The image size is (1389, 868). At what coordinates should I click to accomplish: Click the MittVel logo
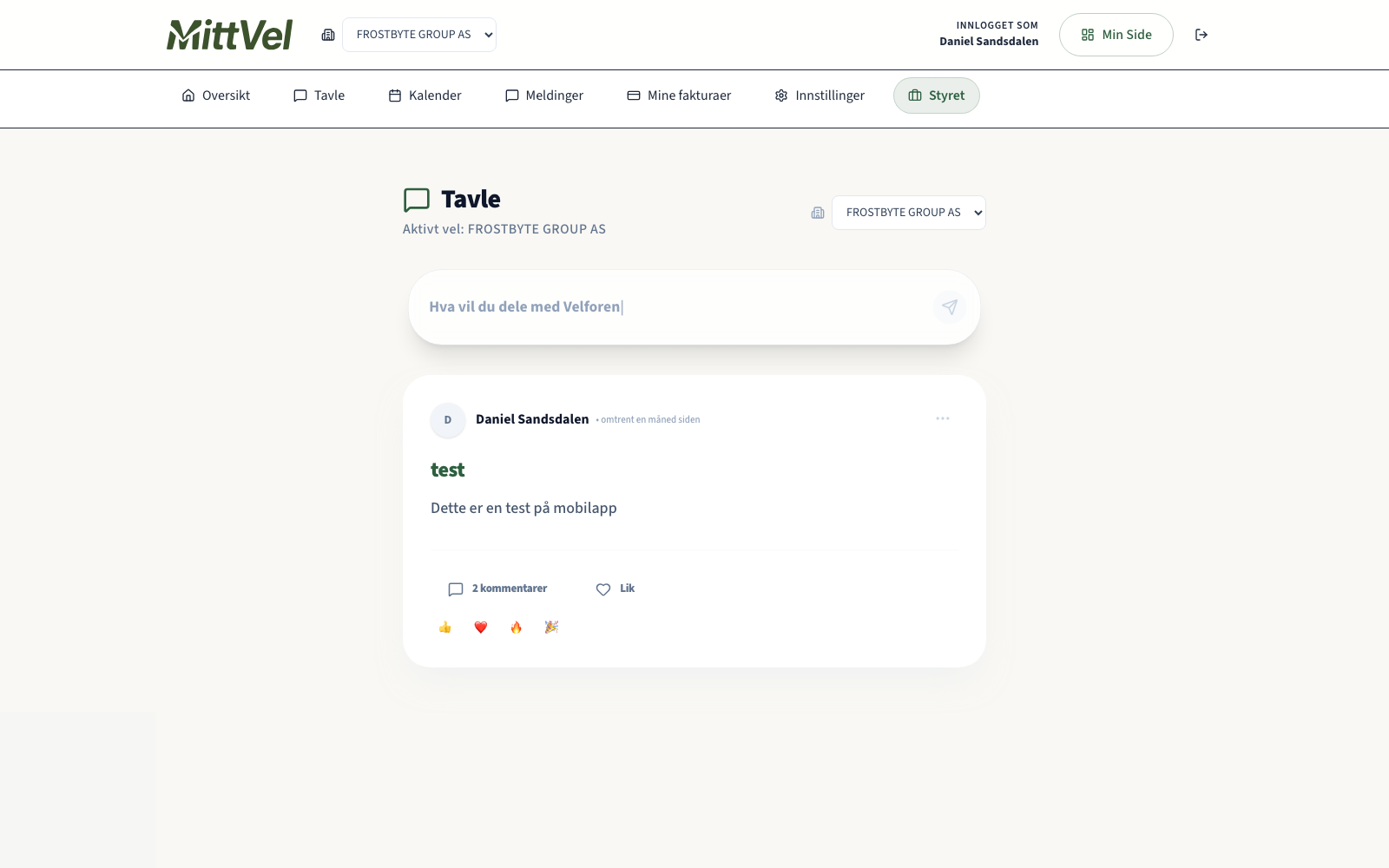(x=229, y=35)
